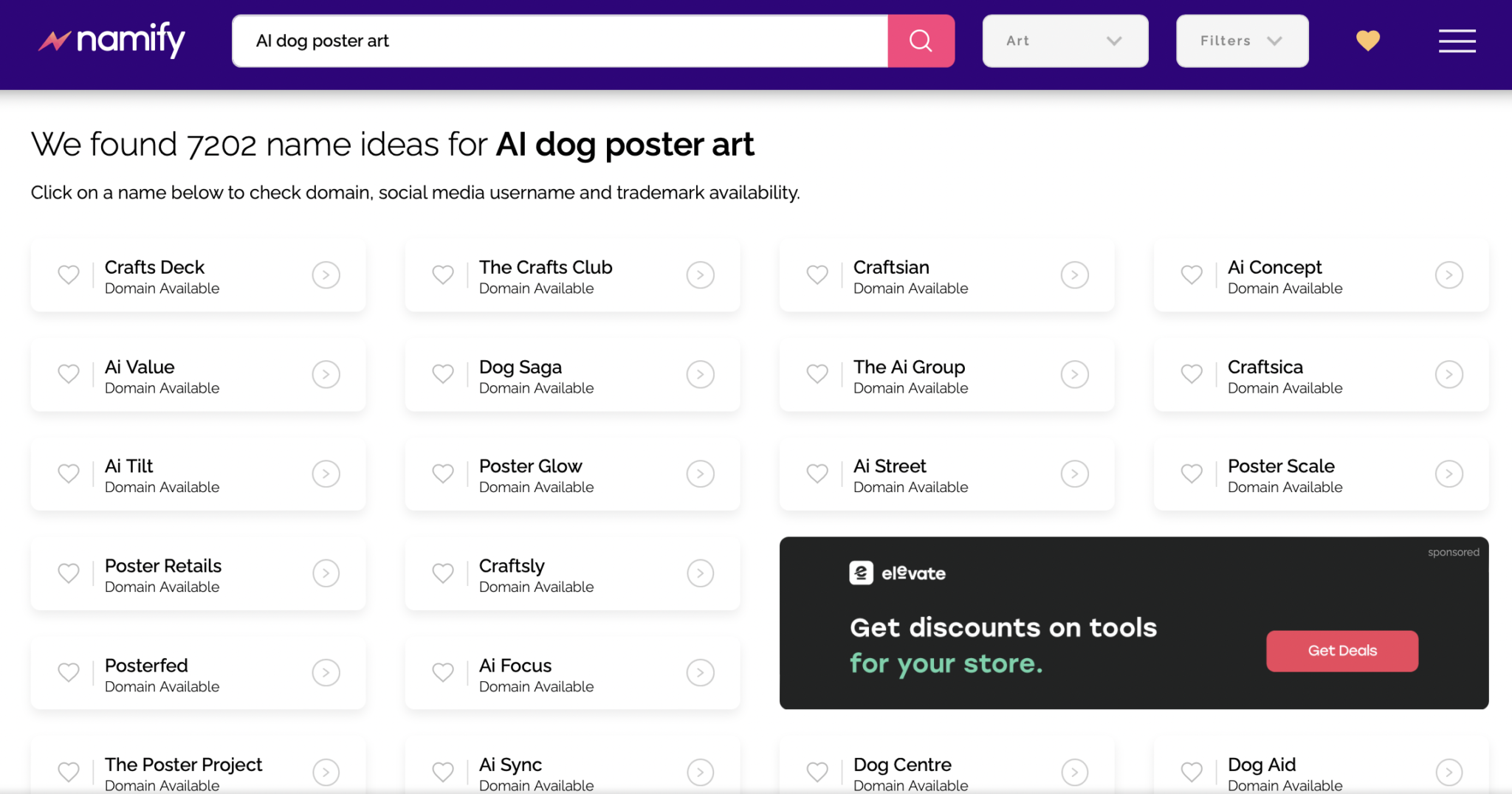Click the Namify logo

111,41
